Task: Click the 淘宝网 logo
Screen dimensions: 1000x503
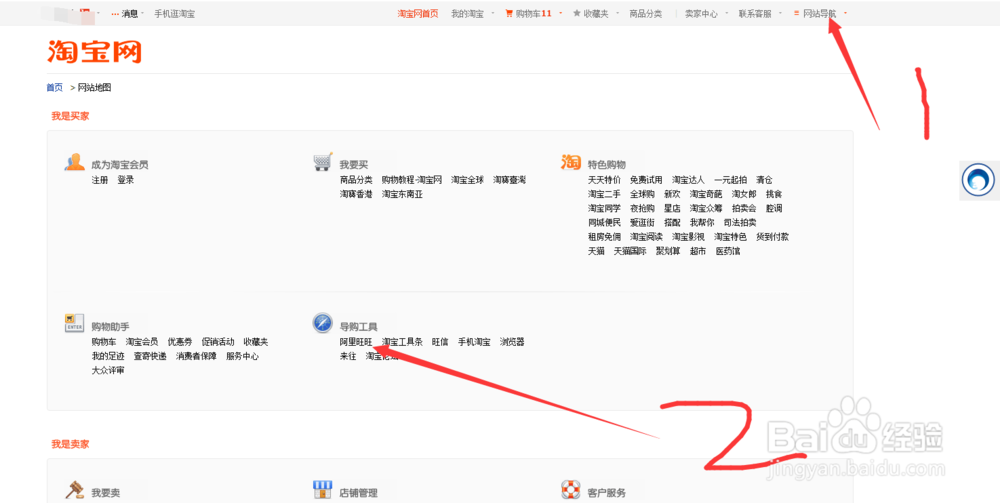Action: coord(94,52)
